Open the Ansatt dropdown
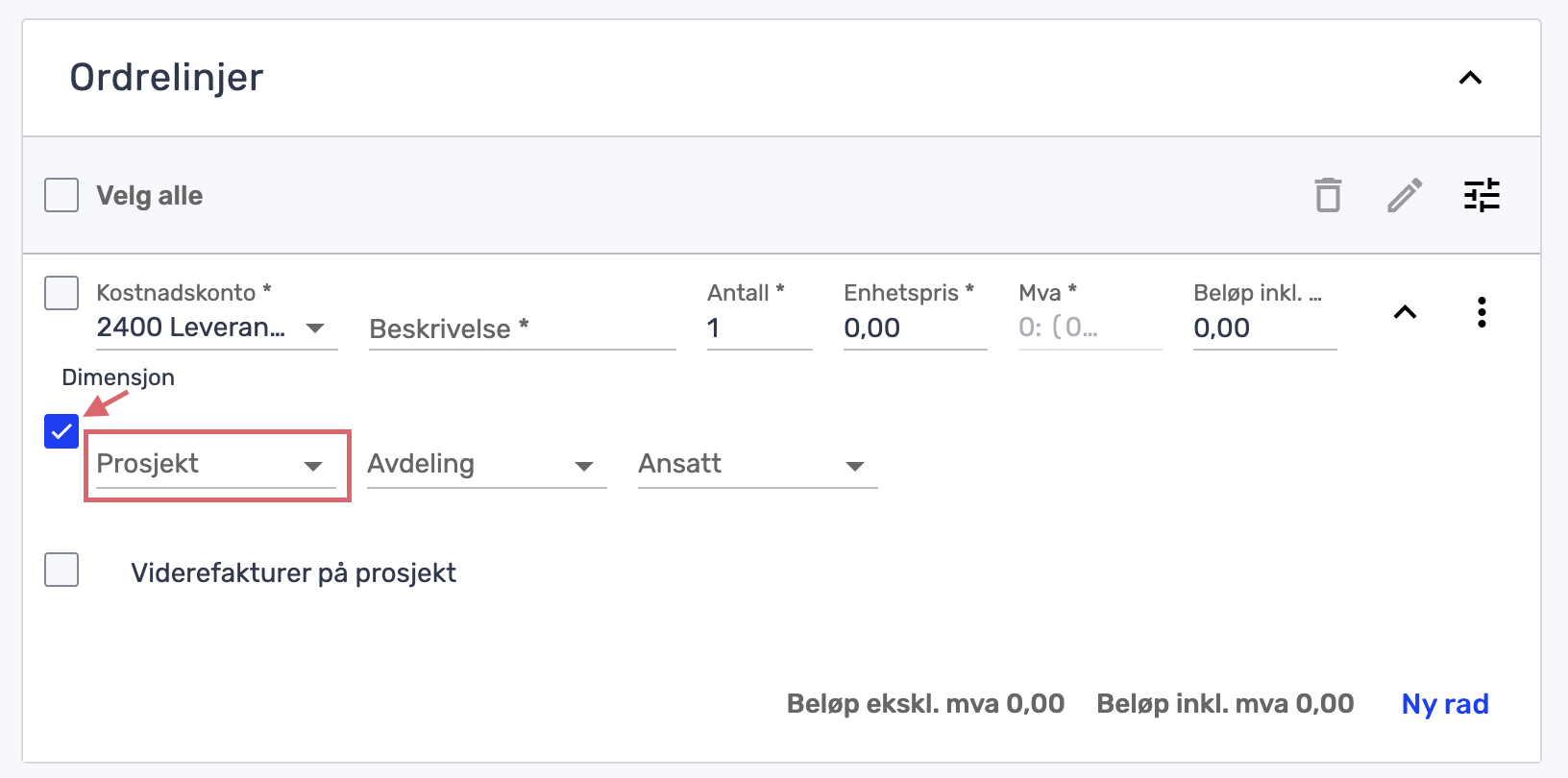Image resolution: width=1568 pixels, height=778 pixels. coord(757,465)
